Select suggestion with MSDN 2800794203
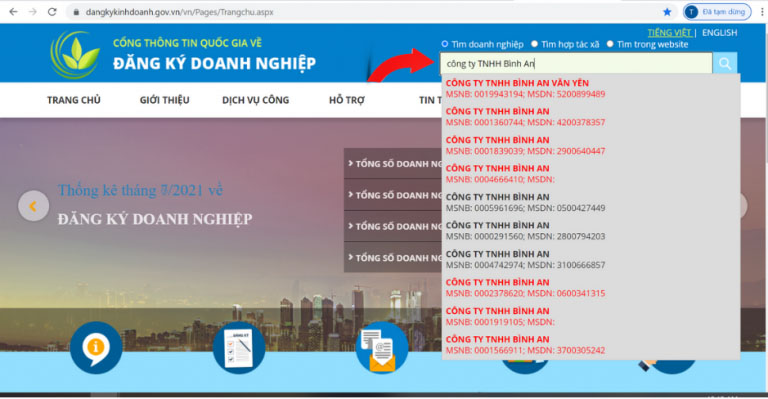Screen dimensions: 768x399 [590, 231]
